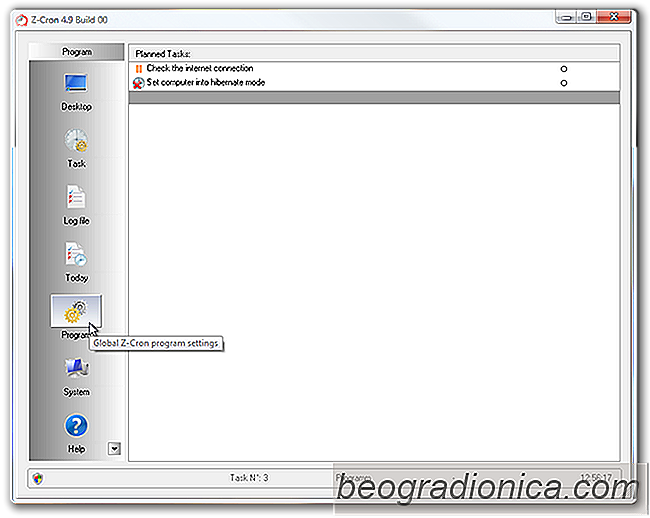Click the shield icon in status bar
650x518 pixels.
point(38,479)
